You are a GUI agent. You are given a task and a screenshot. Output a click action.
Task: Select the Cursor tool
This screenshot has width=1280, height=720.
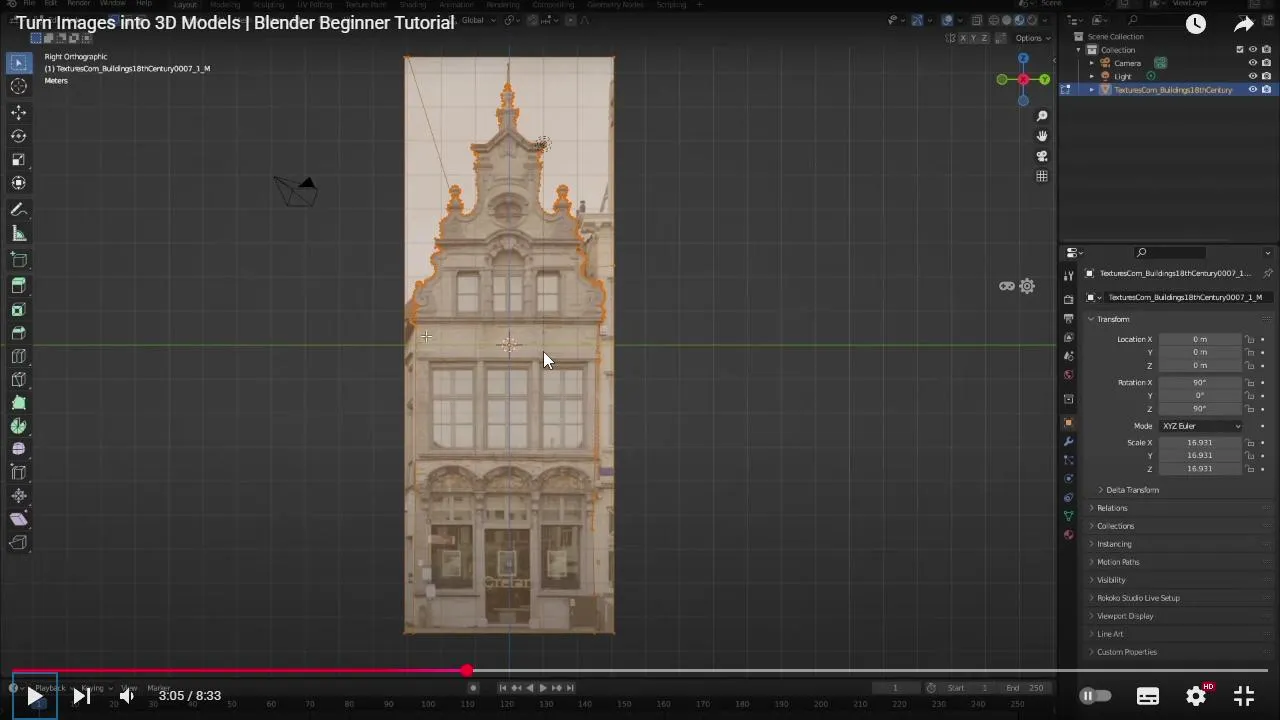(x=18, y=87)
